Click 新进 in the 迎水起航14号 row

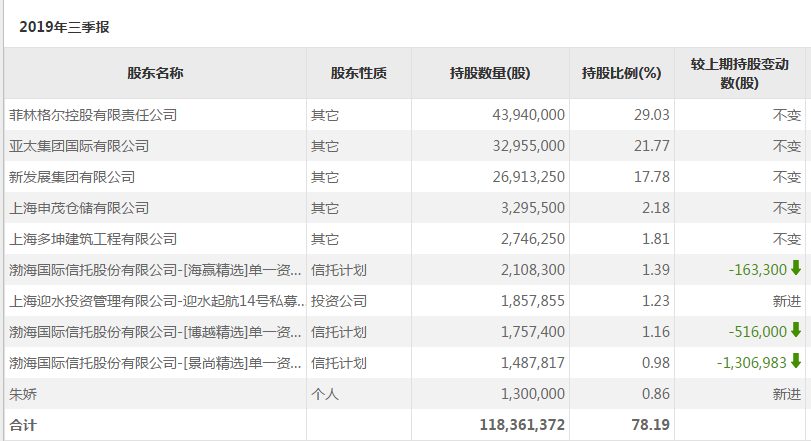point(787,301)
